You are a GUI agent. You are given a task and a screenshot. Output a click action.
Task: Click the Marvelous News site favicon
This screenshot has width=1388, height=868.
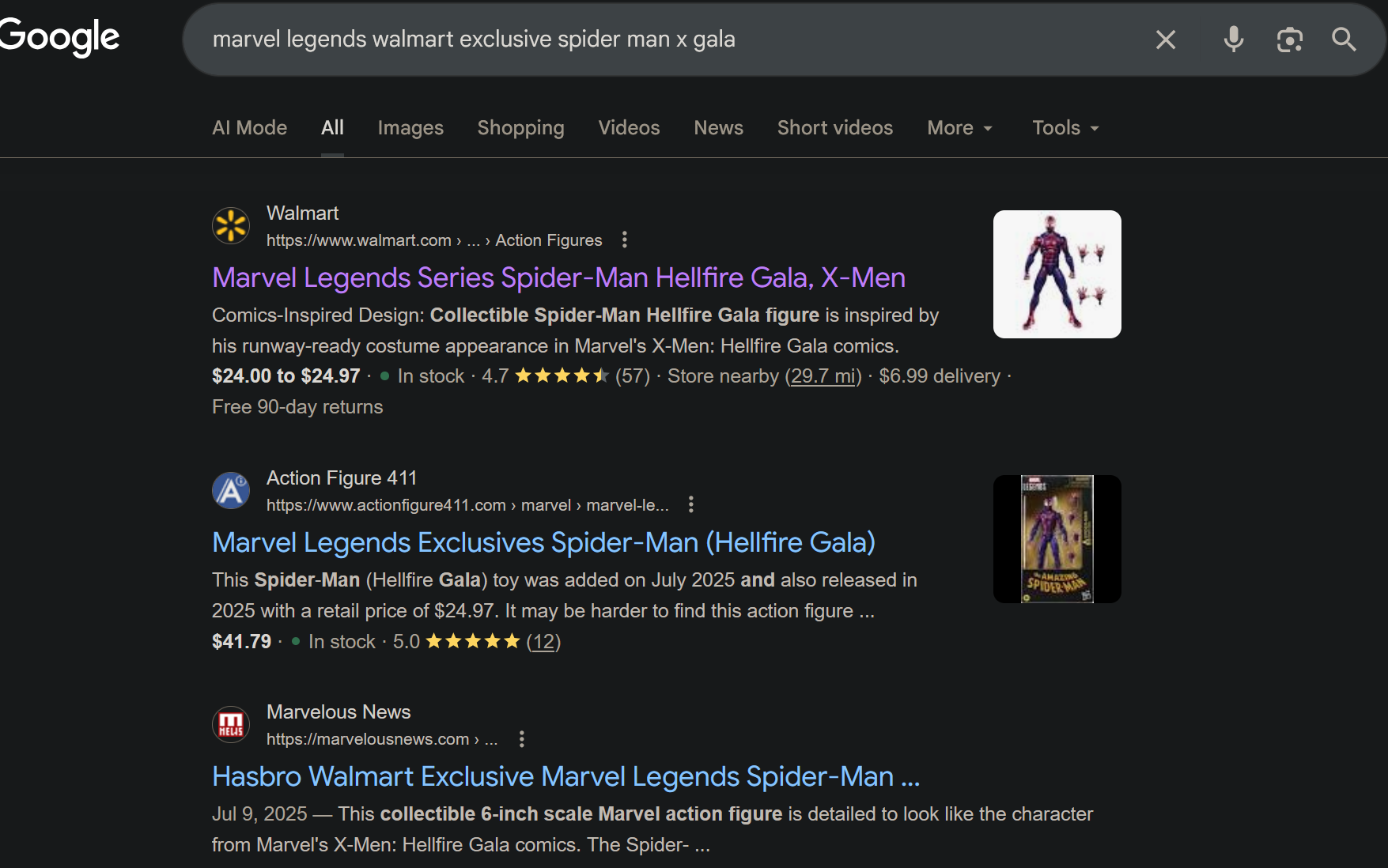(x=231, y=725)
